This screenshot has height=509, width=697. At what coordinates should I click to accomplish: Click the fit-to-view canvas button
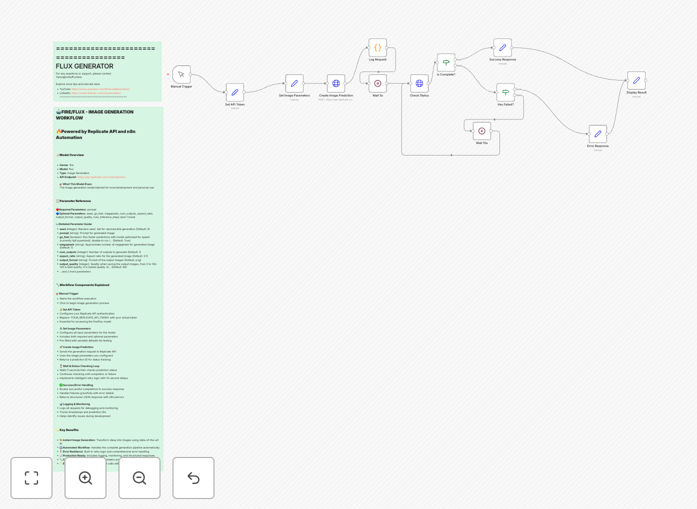click(31, 478)
